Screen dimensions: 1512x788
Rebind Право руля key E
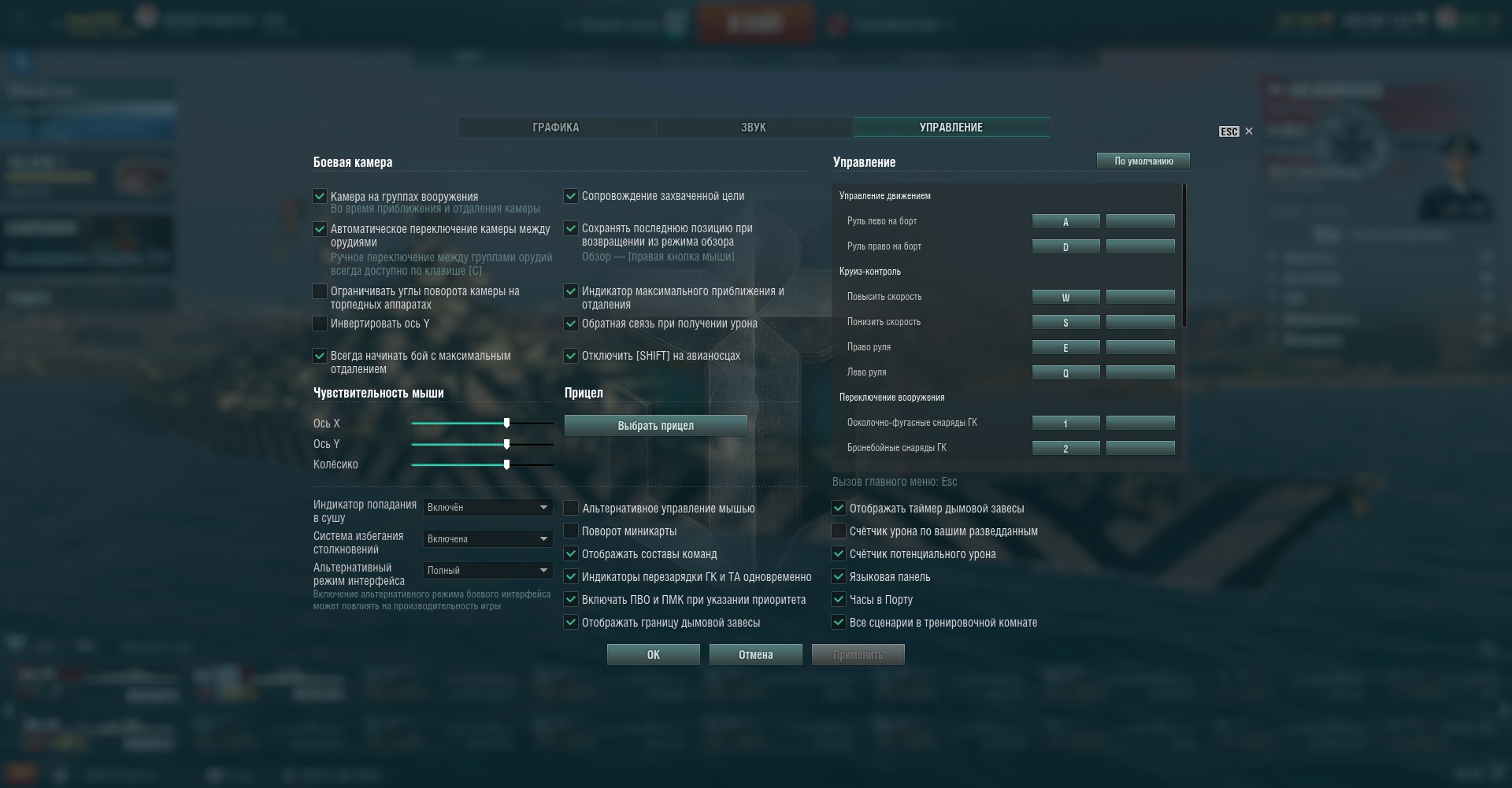[1066, 348]
